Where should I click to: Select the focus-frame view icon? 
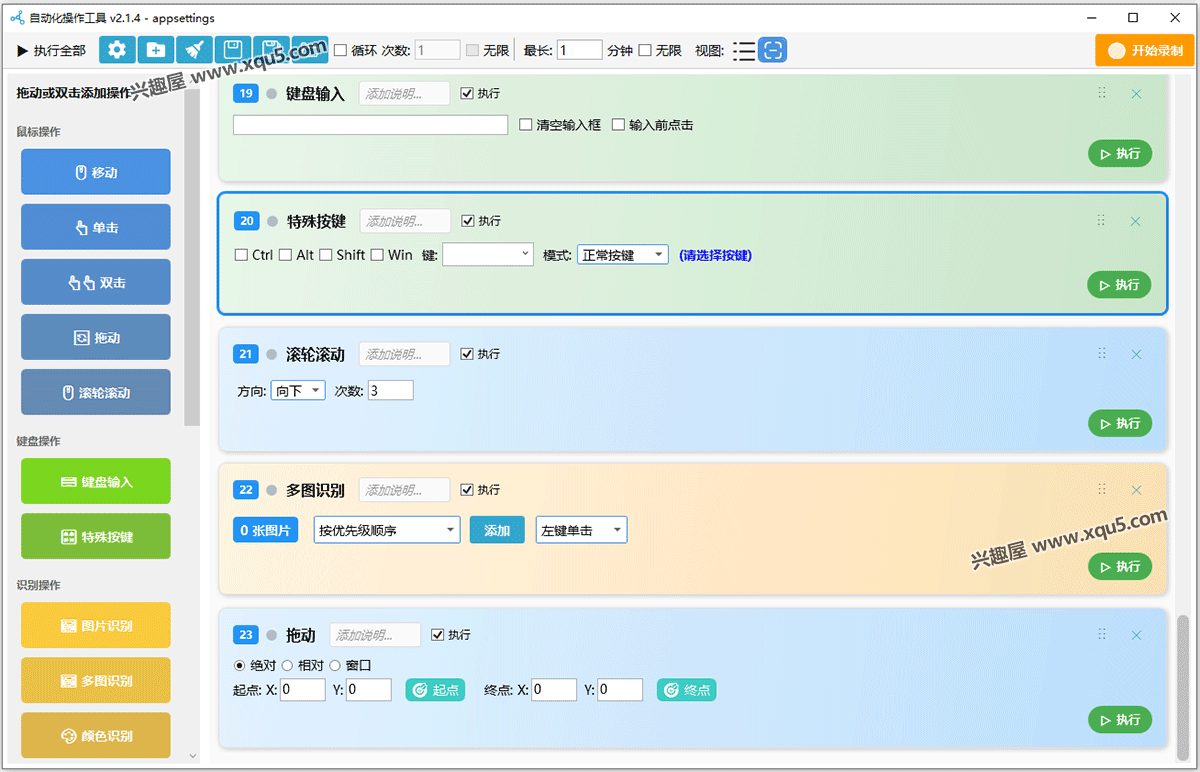tap(773, 50)
